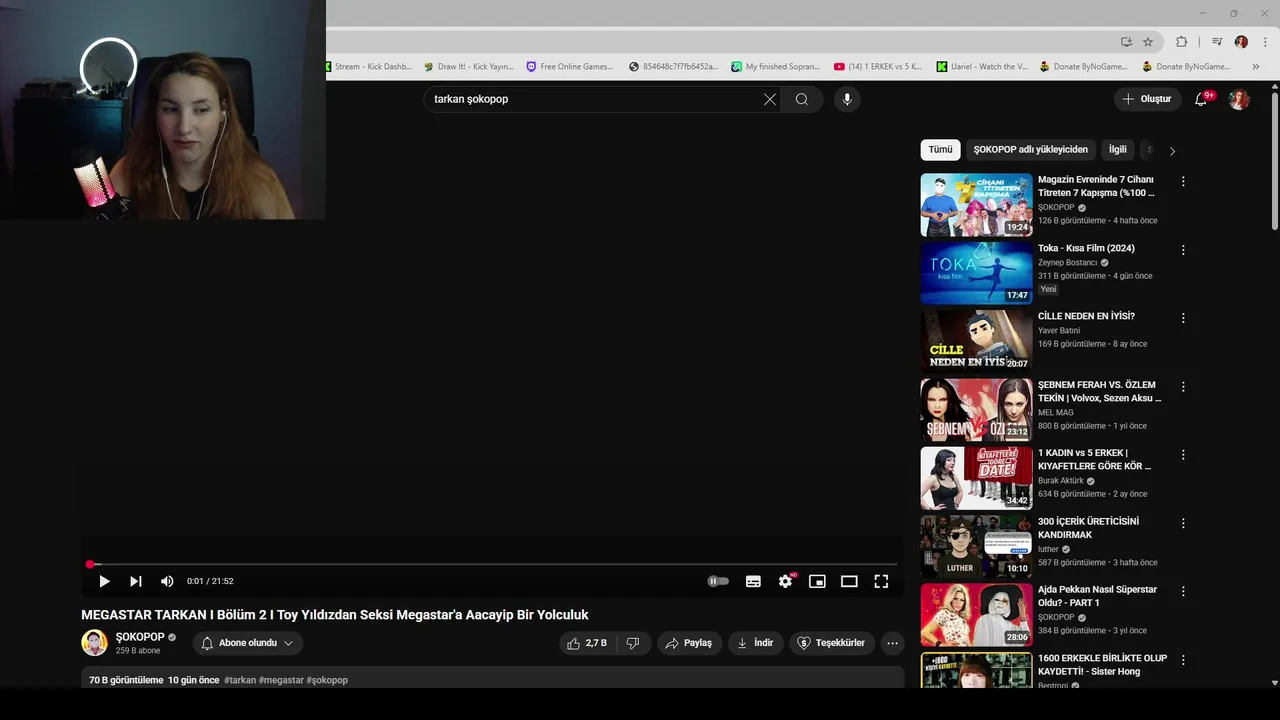Open Chrome three-dot menu
1280x720 pixels.
[1265, 42]
